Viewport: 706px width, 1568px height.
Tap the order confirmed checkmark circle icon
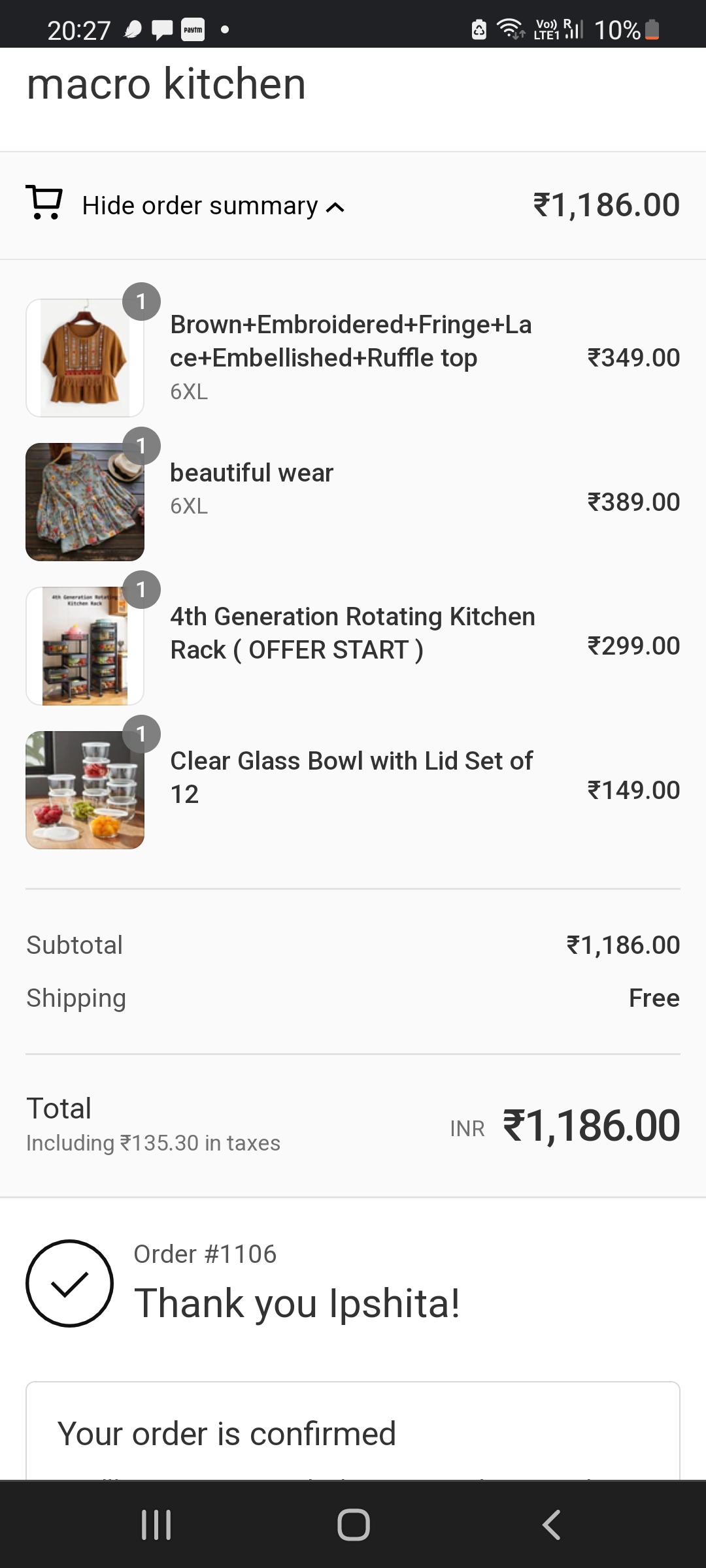click(x=69, y=1283)
